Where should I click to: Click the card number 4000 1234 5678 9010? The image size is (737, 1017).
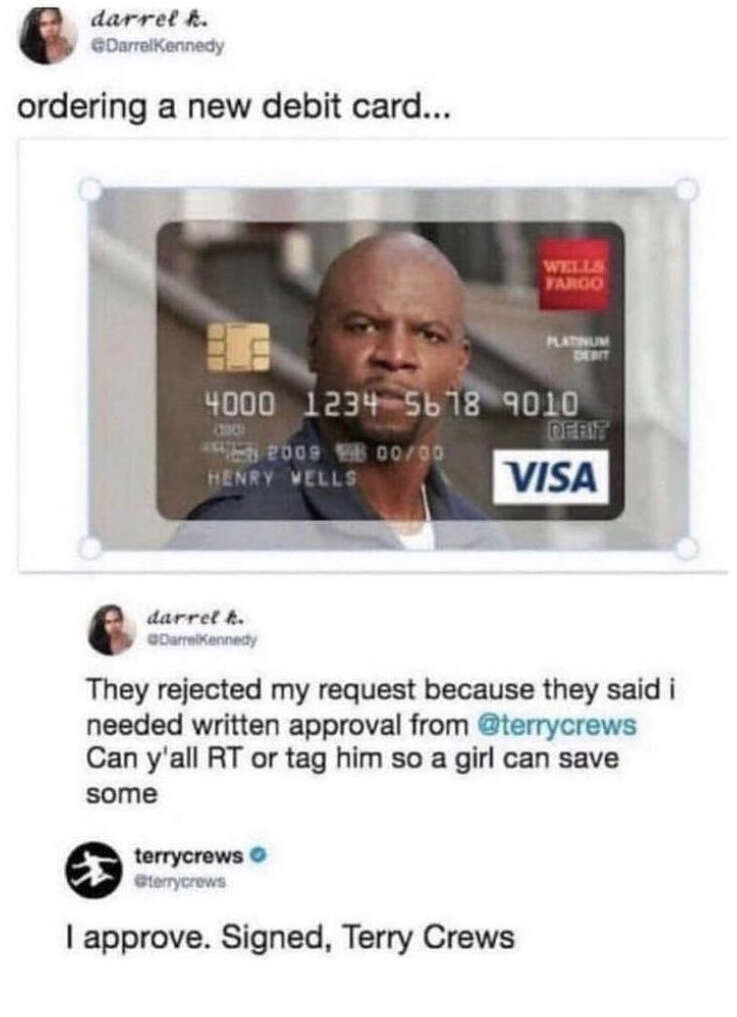391,405
